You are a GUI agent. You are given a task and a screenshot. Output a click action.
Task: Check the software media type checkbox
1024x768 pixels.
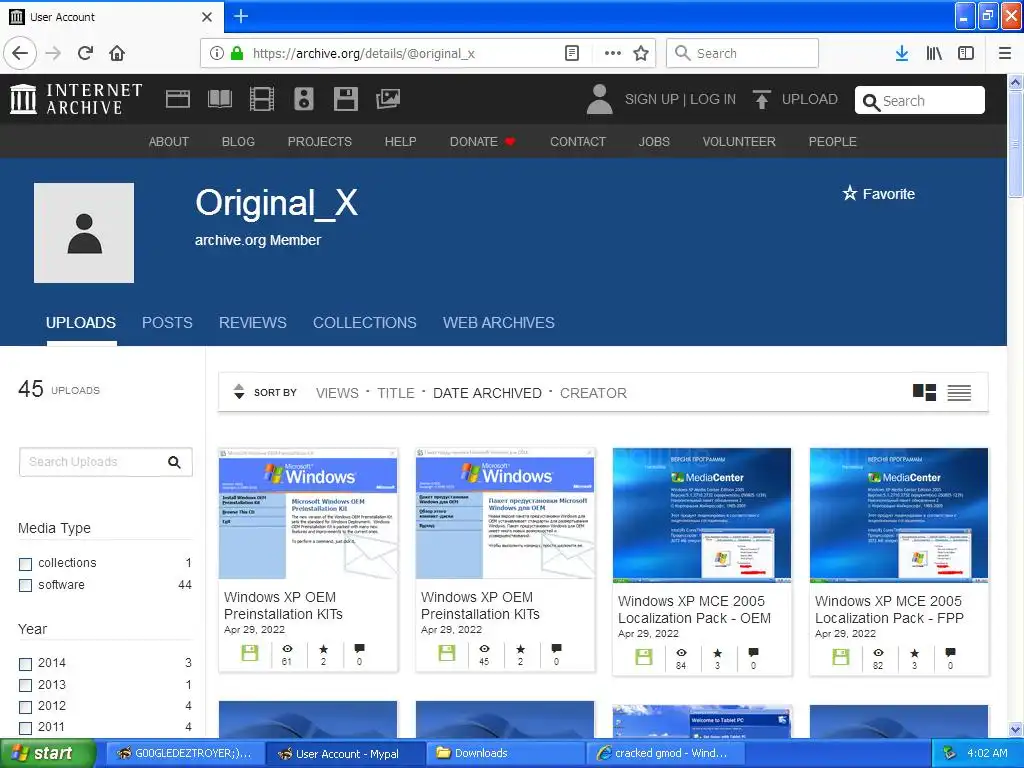25,585
